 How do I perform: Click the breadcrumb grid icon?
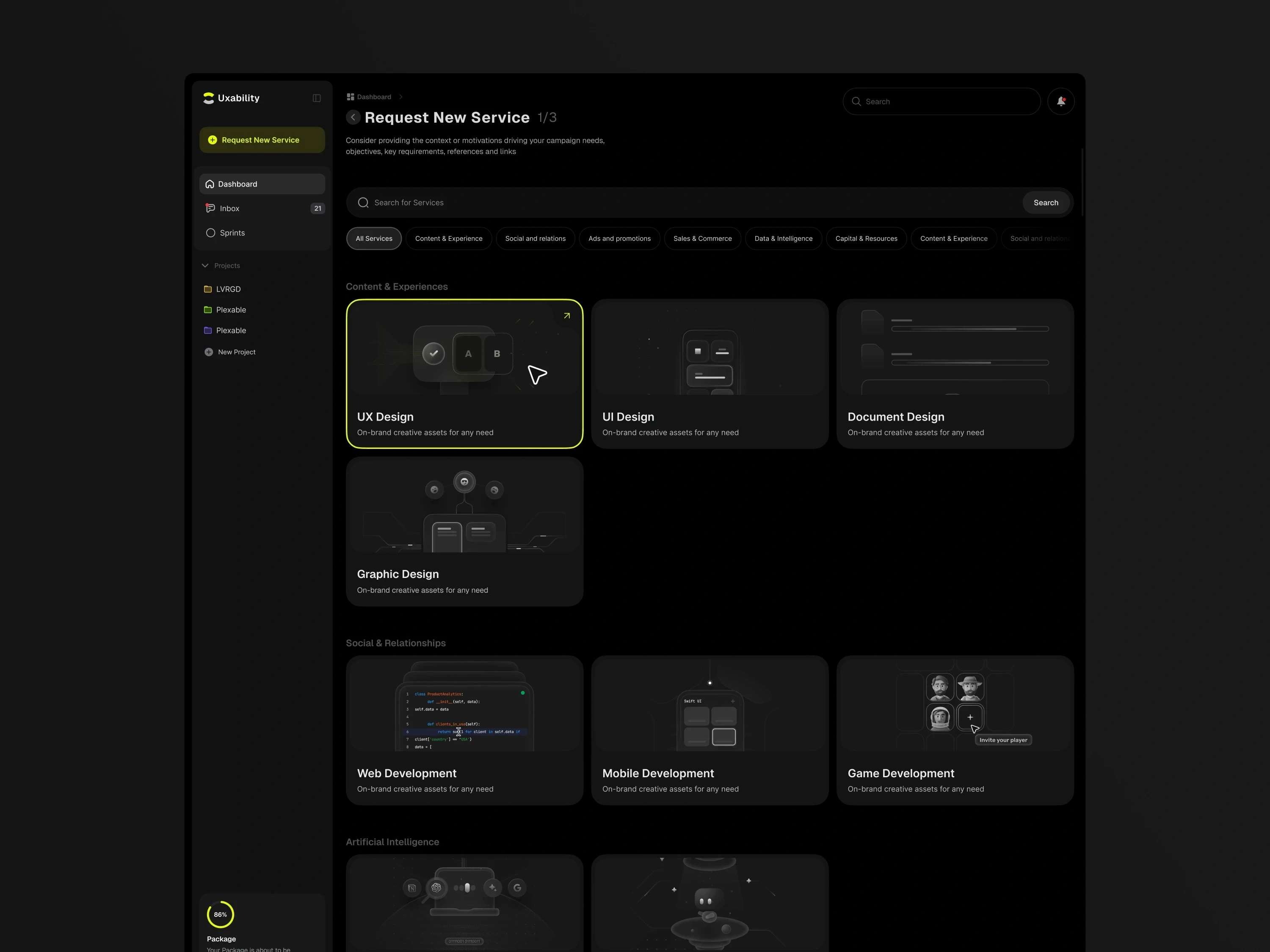pyautogui.click(x=350, y=97)
